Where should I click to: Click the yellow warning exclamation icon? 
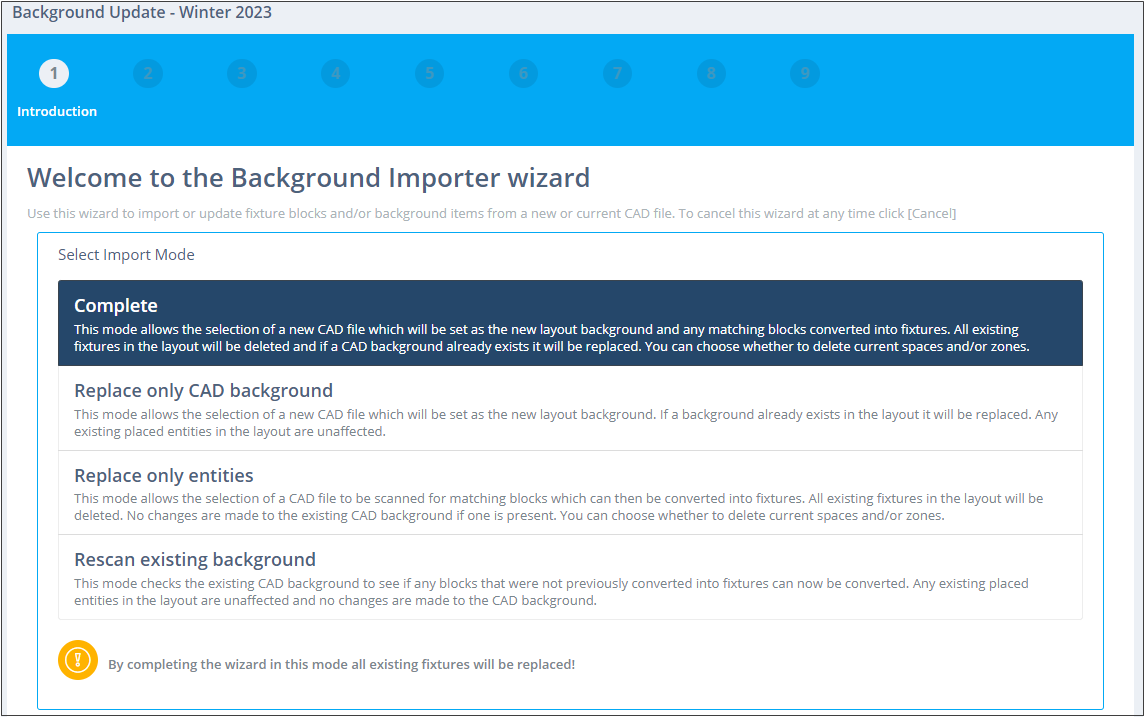coord(78,660)
